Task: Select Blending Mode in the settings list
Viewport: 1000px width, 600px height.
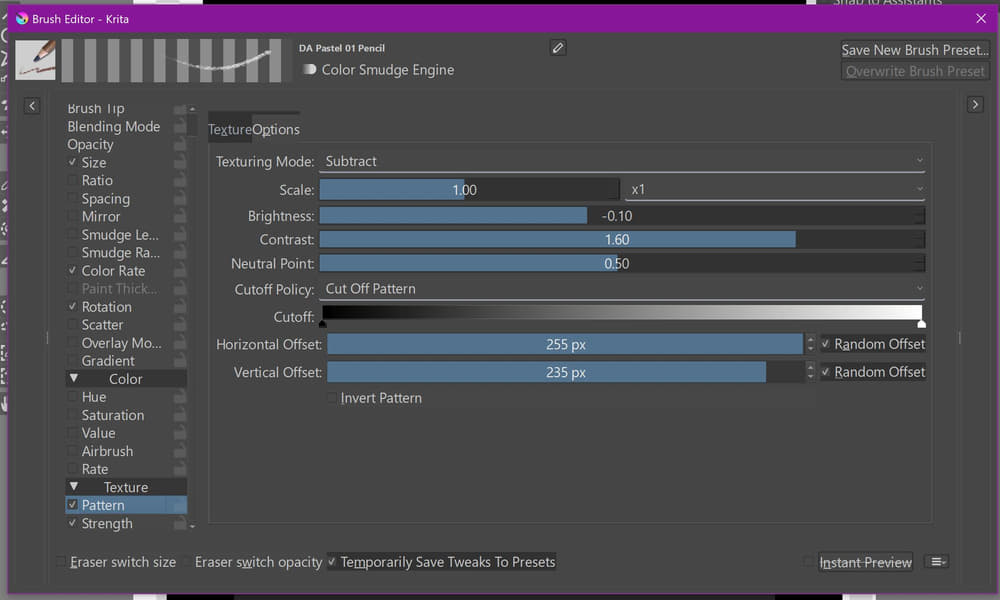Action: pos(113,127)
